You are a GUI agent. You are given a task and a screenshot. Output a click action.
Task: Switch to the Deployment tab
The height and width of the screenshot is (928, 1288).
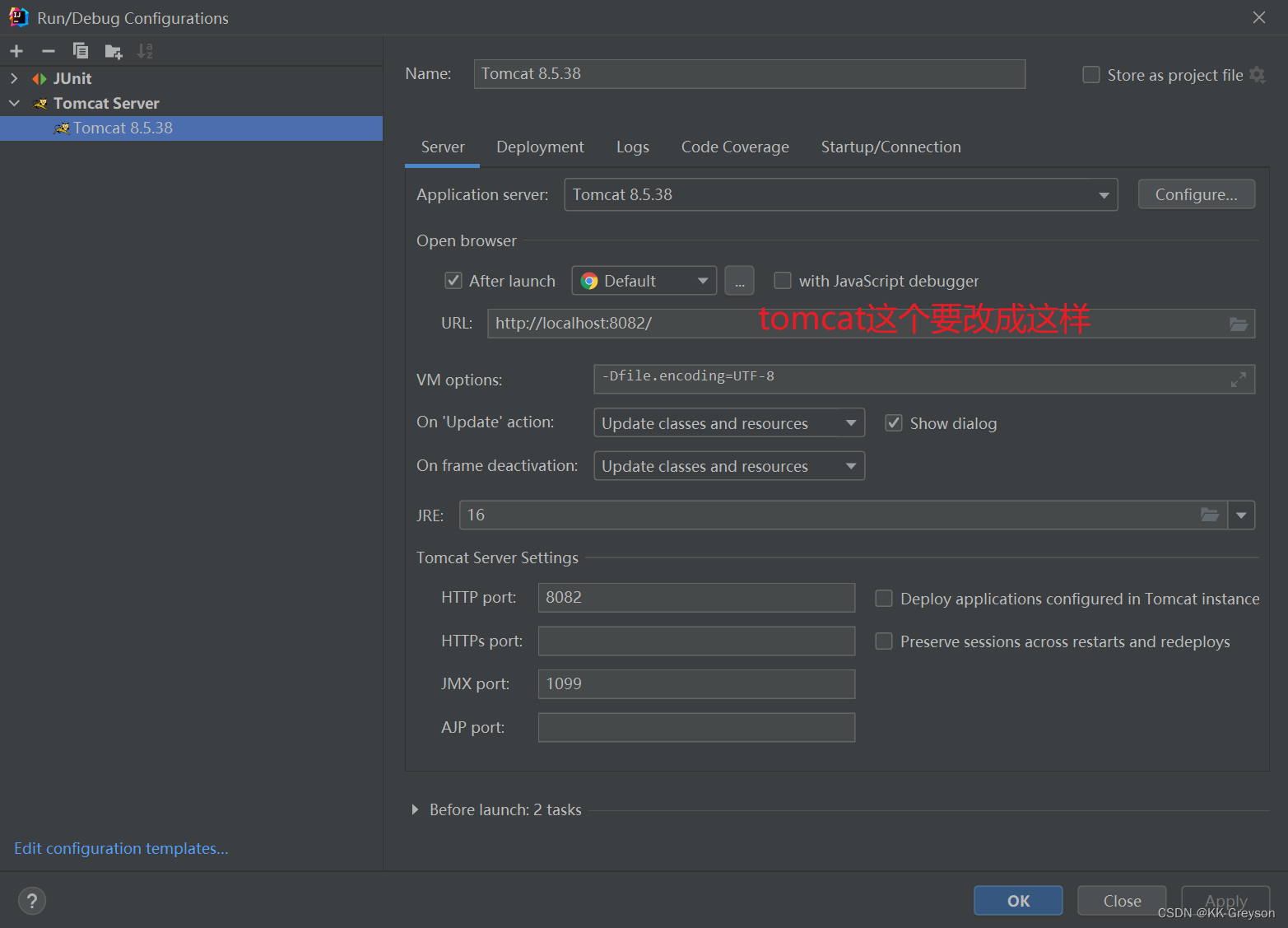click(x=540, y=147)
